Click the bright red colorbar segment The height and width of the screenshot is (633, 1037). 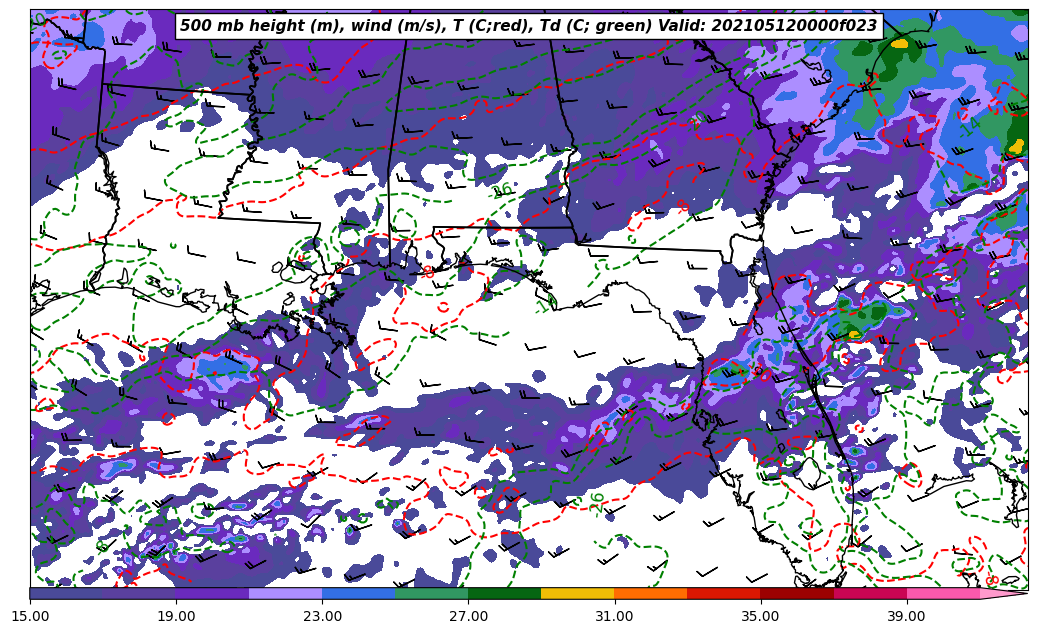click(x=723, y=593)
